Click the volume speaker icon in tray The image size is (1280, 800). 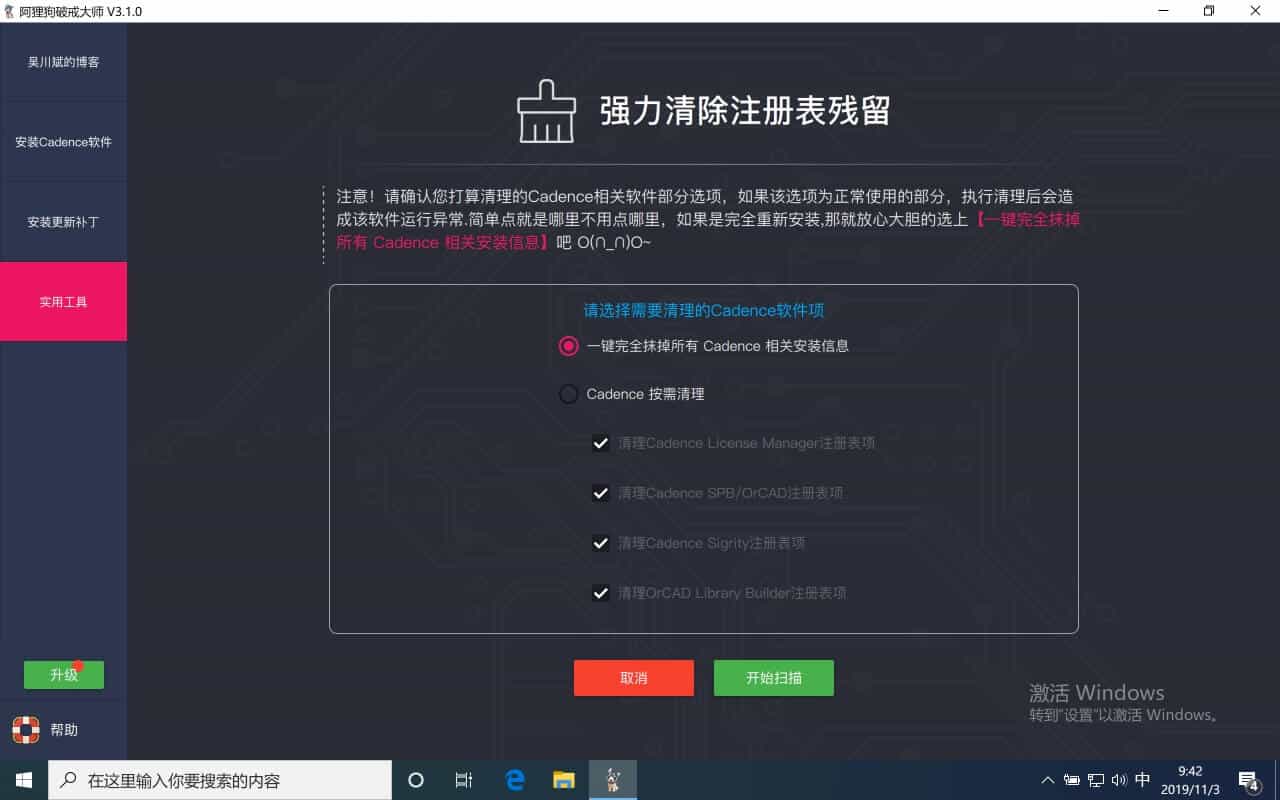pos(1119,780)
